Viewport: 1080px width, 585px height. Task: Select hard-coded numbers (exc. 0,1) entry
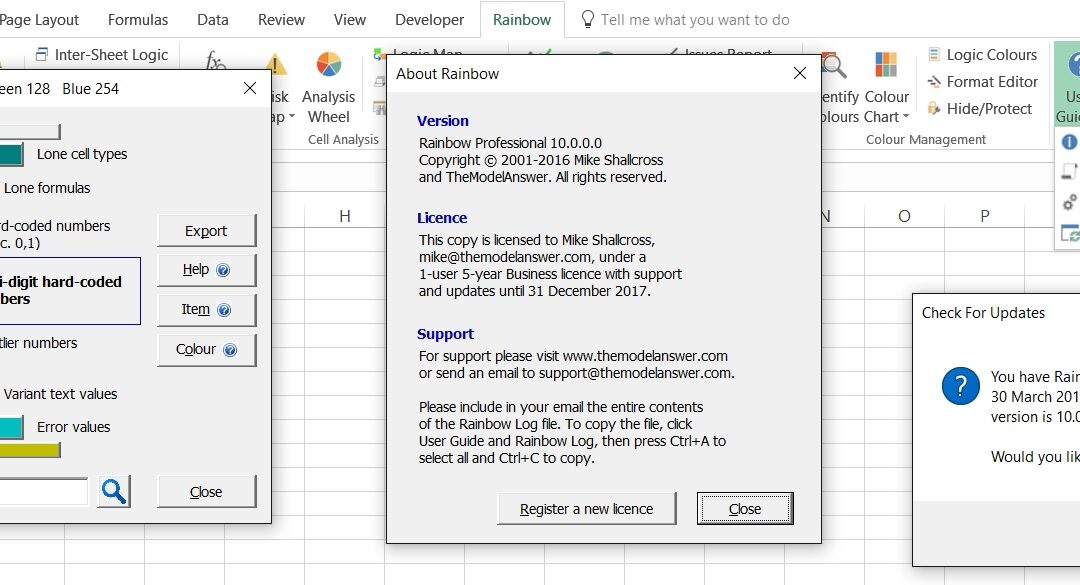pyautogui.click(x=55, y=234)
